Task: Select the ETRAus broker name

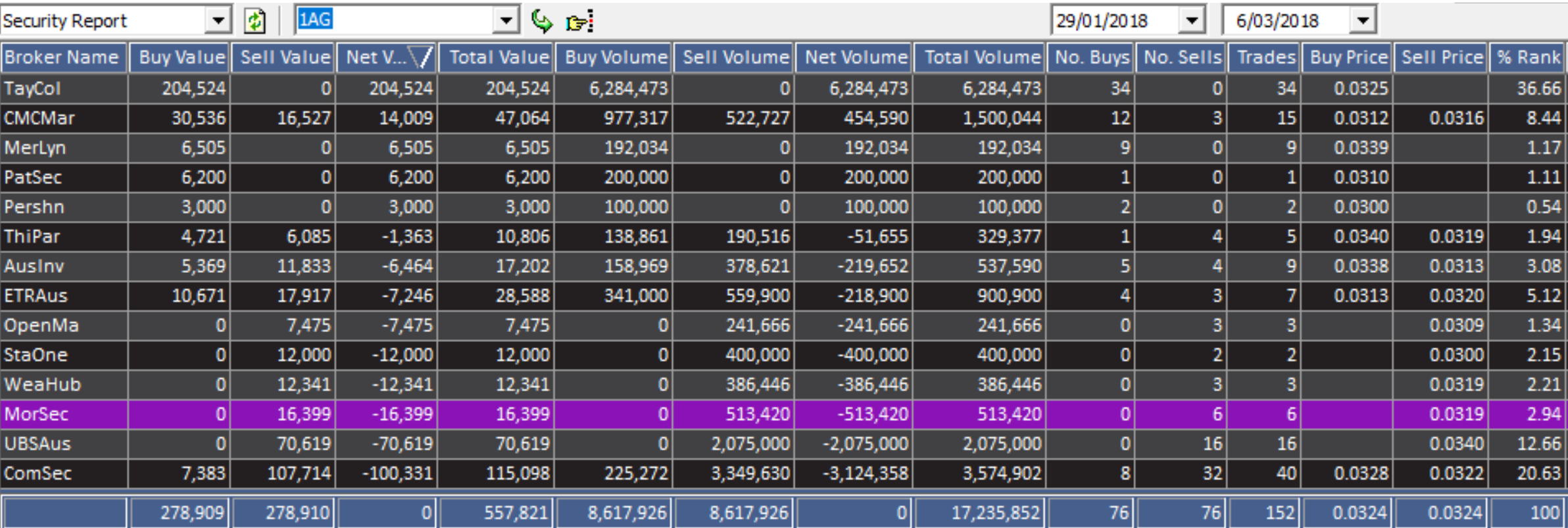Action: (36, 295)
